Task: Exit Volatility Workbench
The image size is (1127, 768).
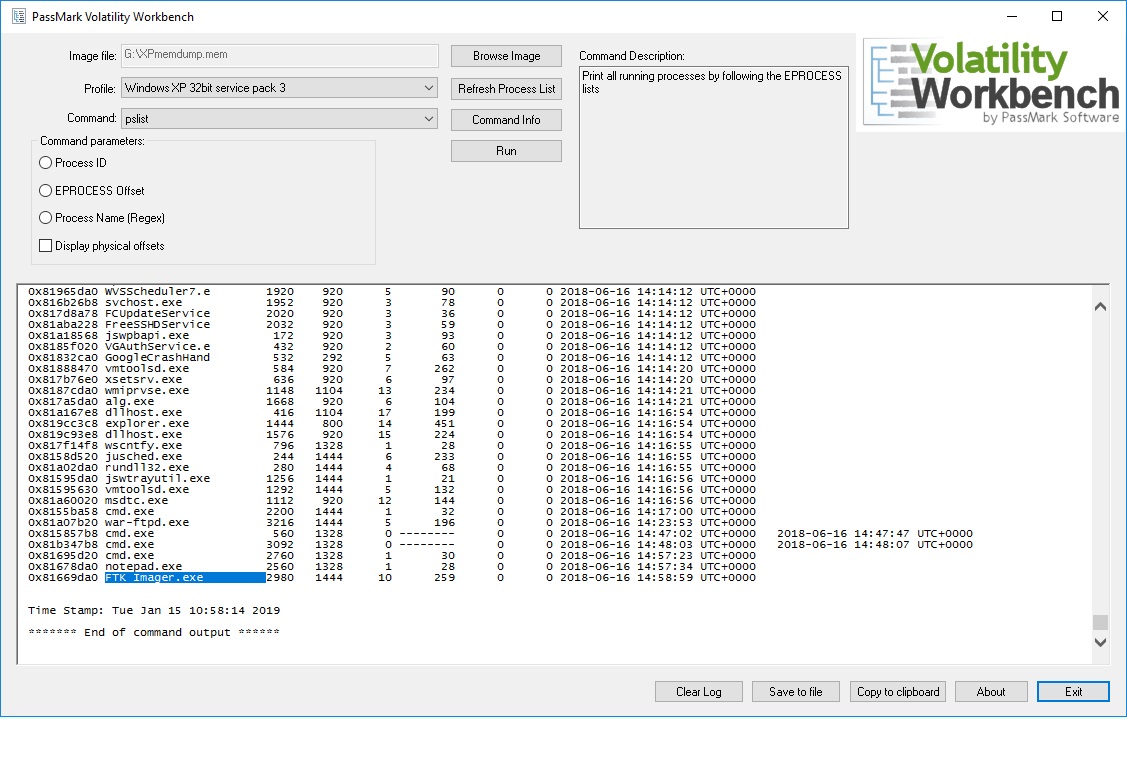Action: (x=1073, y=691)
